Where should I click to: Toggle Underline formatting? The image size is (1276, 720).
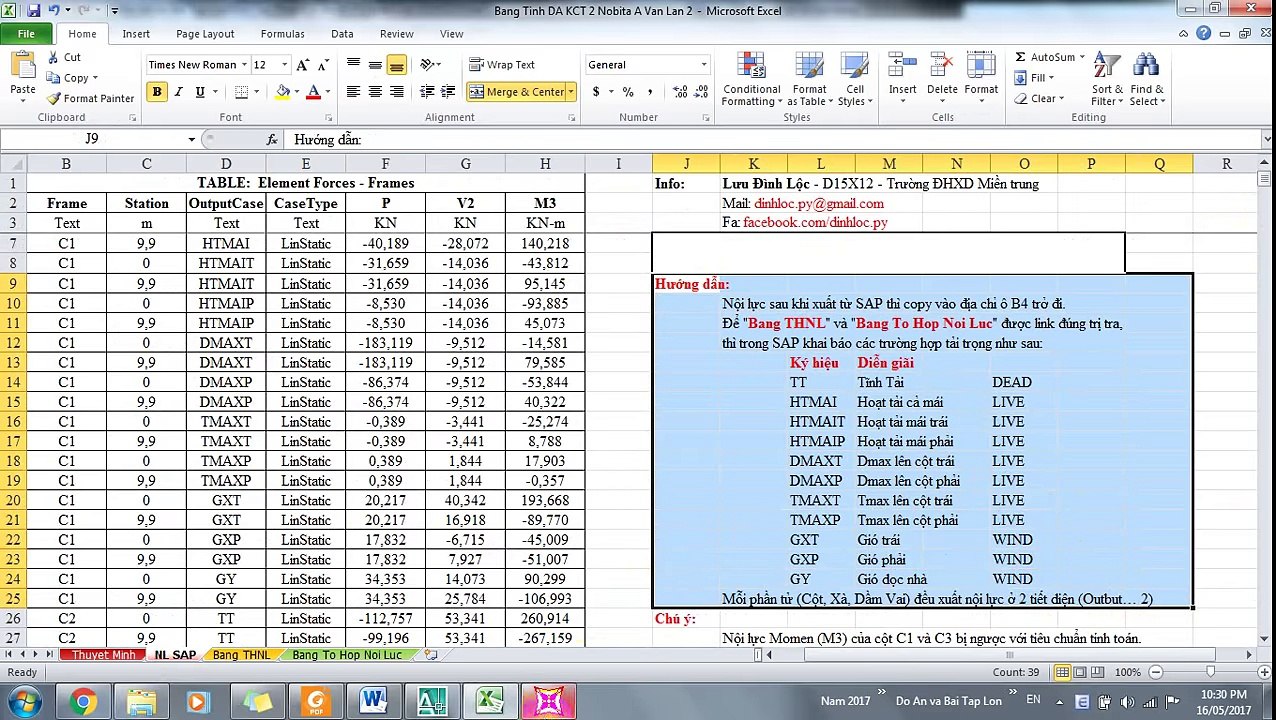(x=200, y=92)
